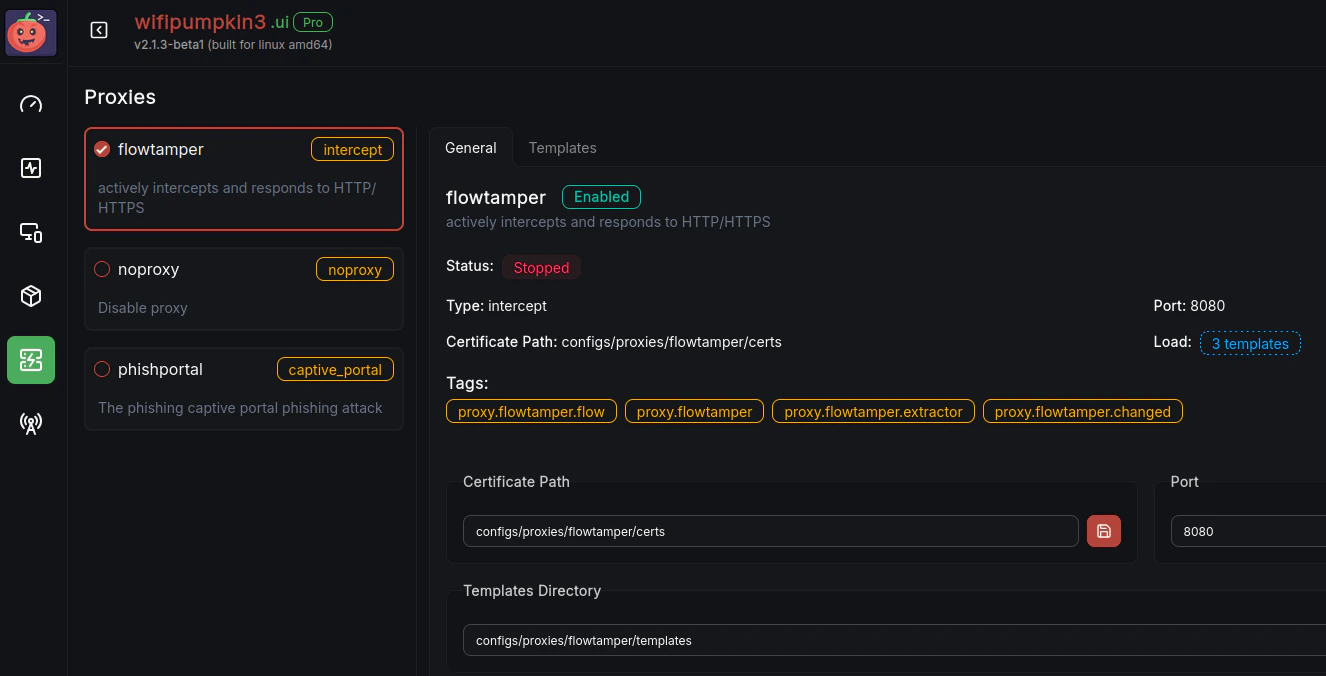1326x676 pixels.
Task: Click the 3 templates load badge
Action: tap(1250, 343)
